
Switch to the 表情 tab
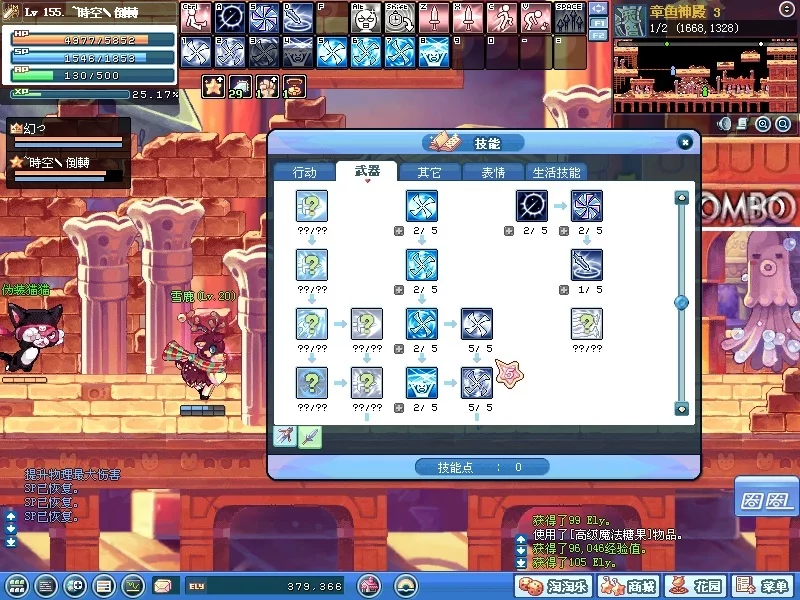tap(493, 172)
